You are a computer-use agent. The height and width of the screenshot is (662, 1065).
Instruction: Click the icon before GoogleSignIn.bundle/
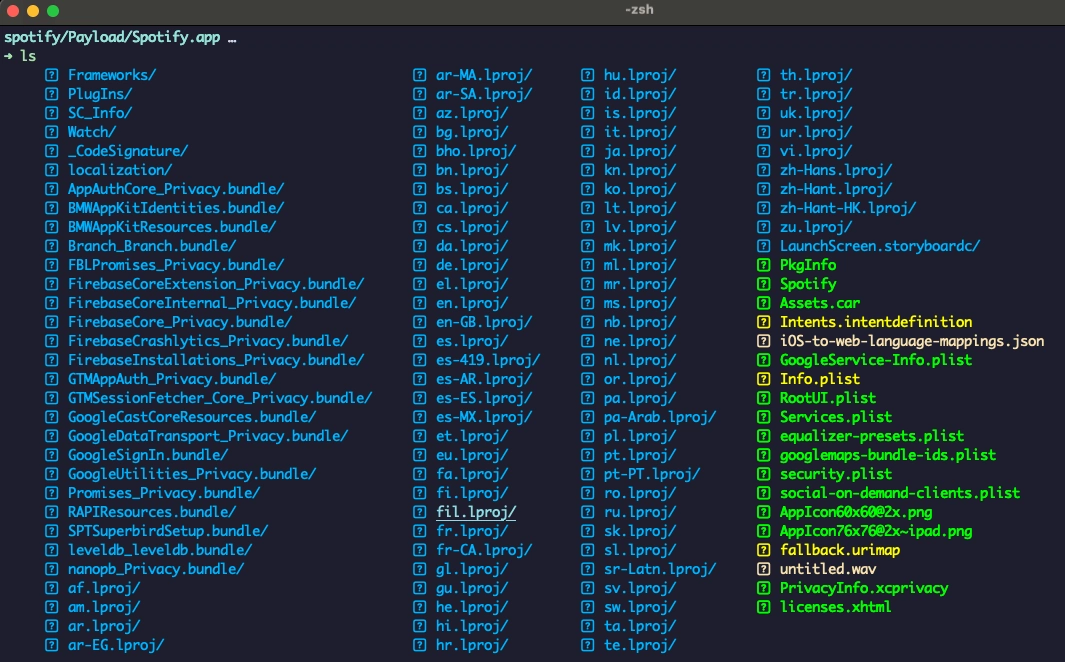click(52, 455)
